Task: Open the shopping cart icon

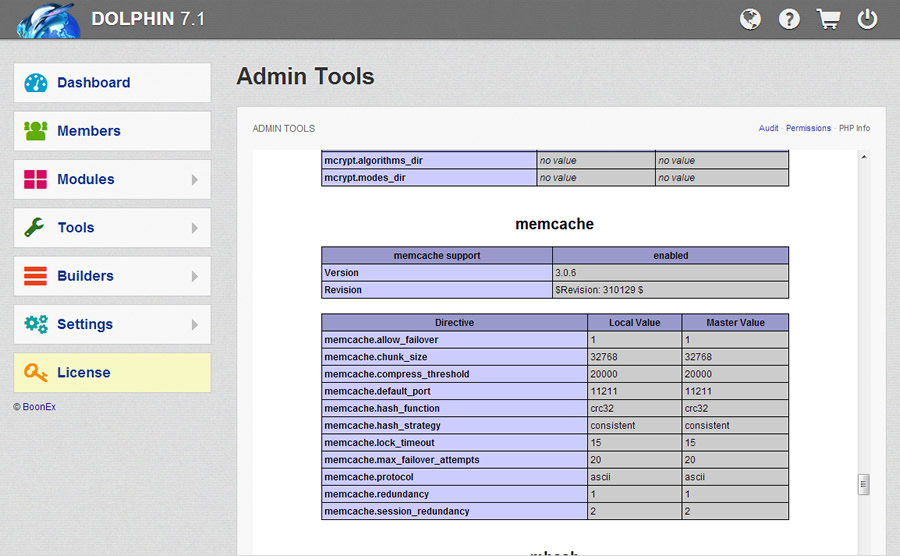Action: click(828, 19)
